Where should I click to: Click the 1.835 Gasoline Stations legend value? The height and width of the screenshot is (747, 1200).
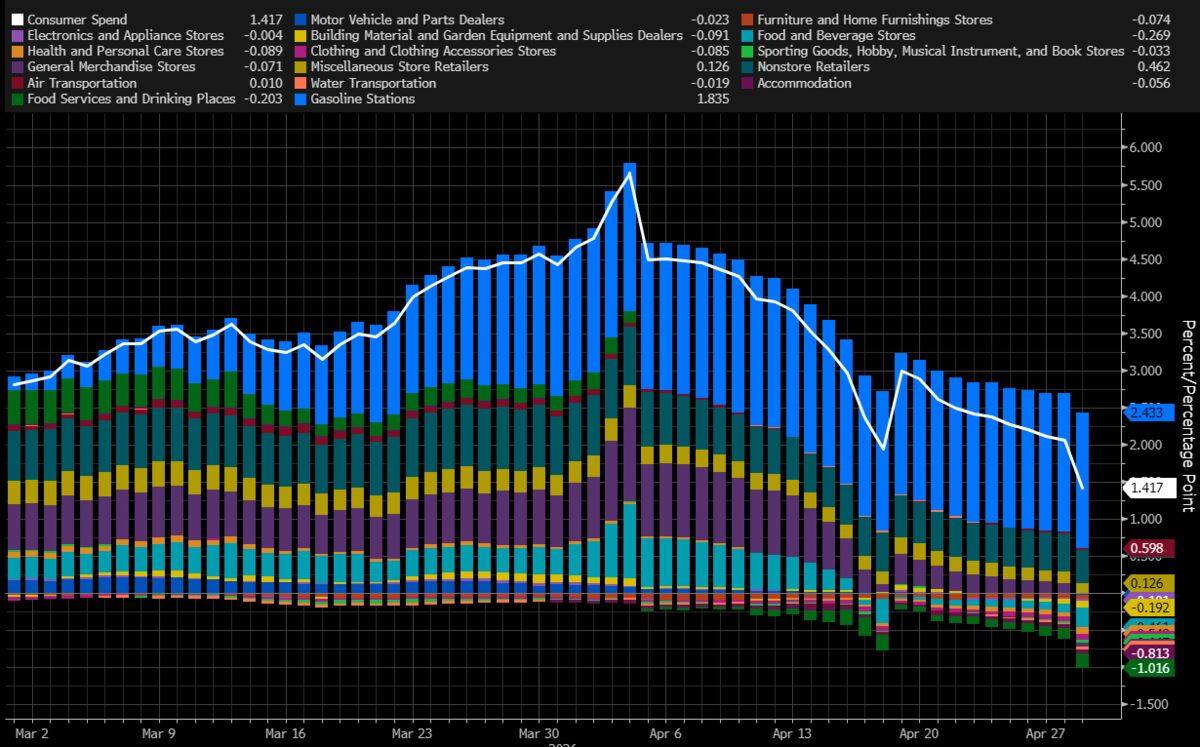[x=711, y=99]
